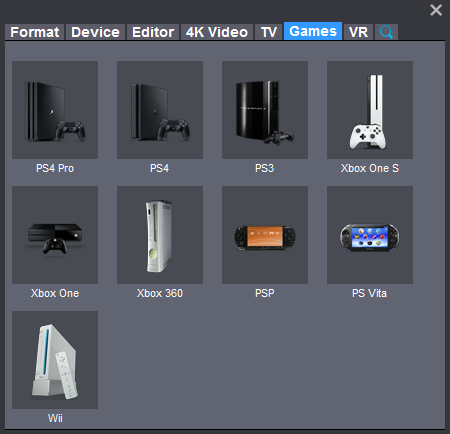
Task: Click the Xbox One S text label
Action: pos(370,168)
